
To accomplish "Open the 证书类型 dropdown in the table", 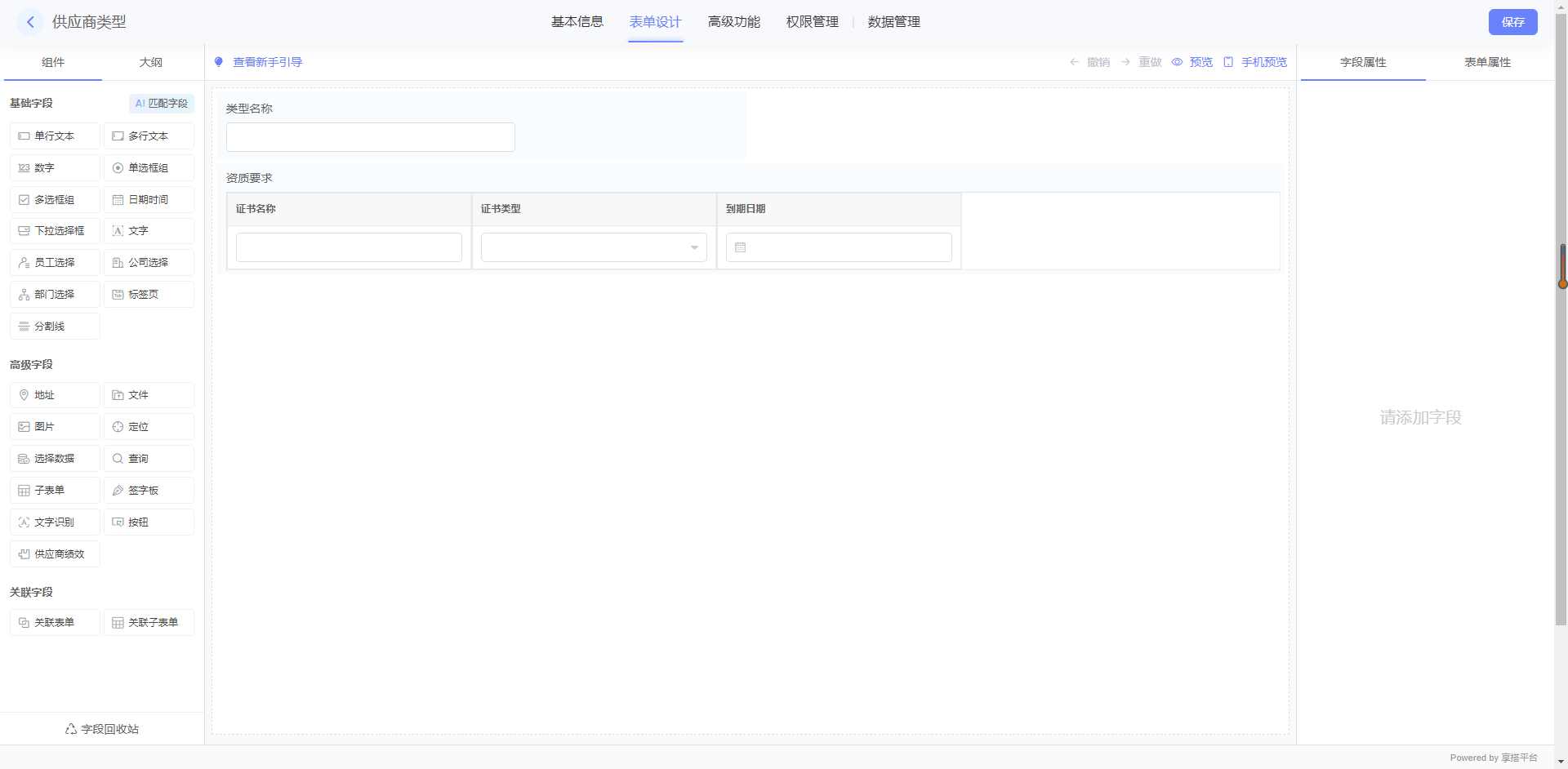I will click(x=594, y=247).
